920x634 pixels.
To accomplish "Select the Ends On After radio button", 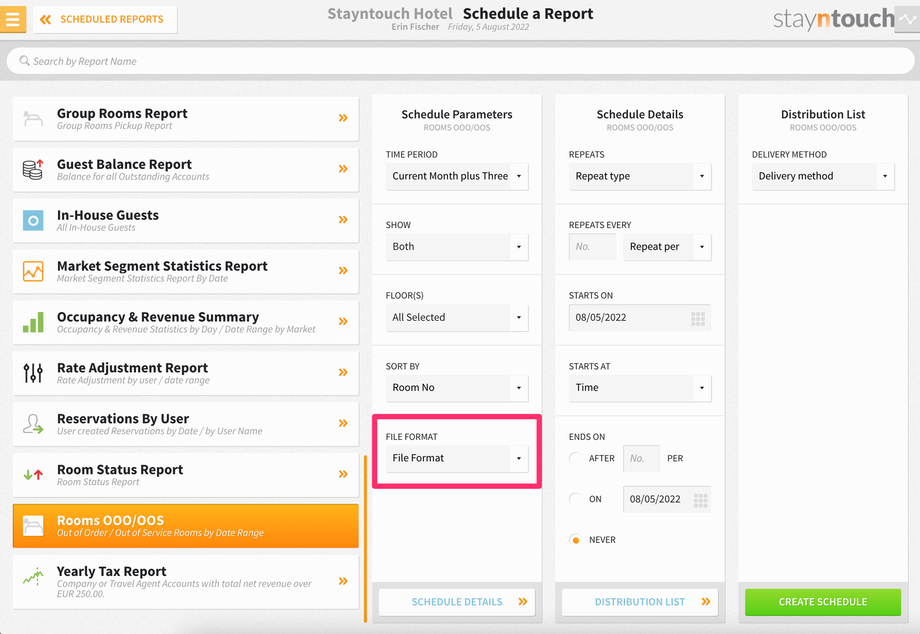I will click(576, 458).
